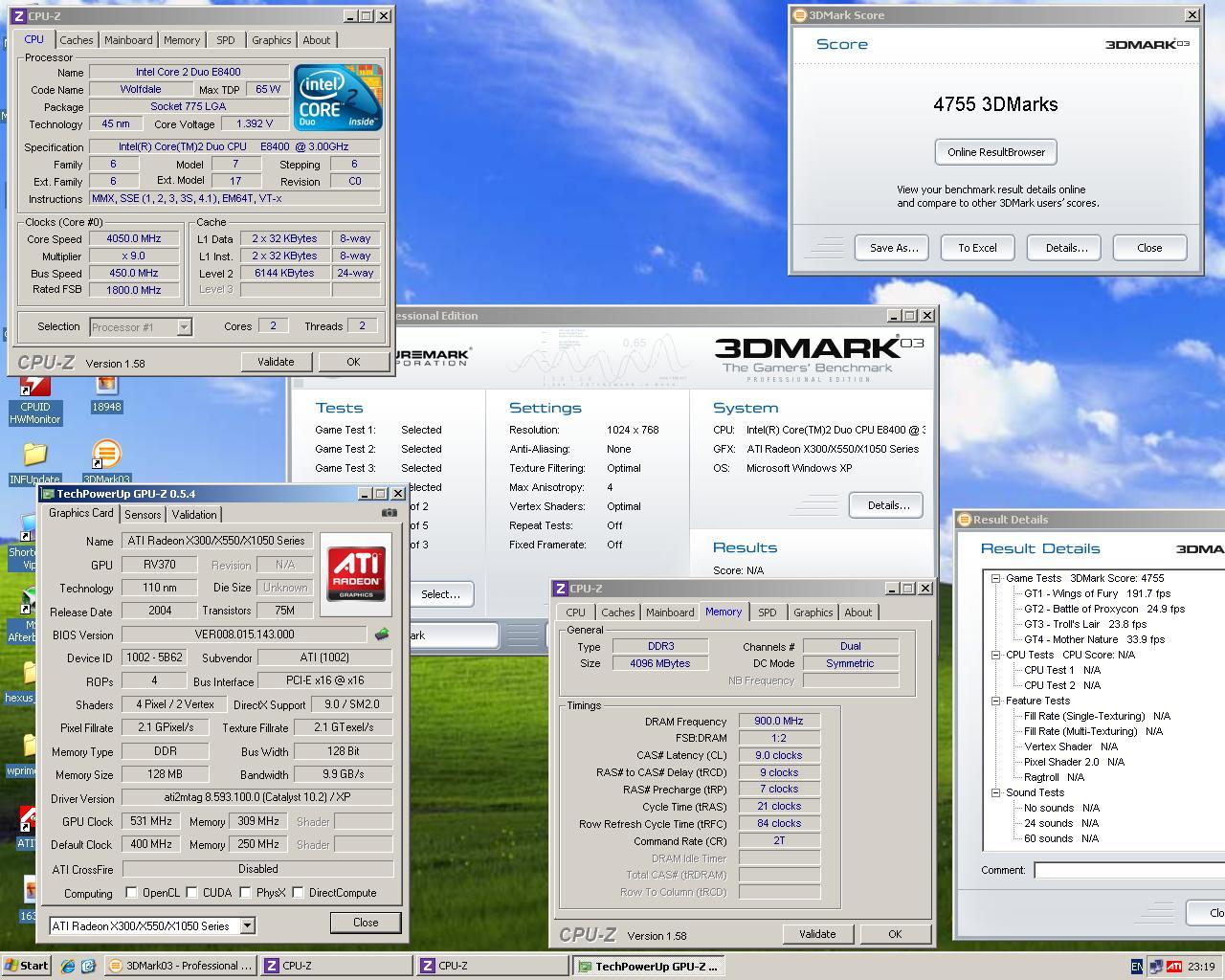Click the System Details button in 3DMark03

click(887, 505)
